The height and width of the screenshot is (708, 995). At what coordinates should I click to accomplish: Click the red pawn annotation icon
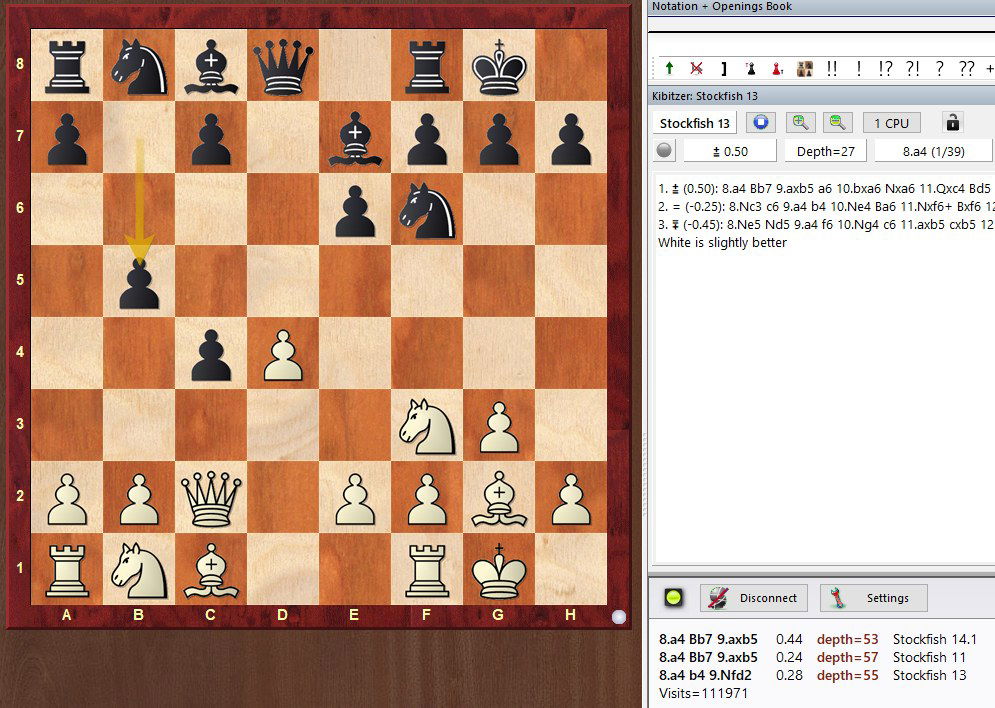pyautogui.click(x=776, y=69)
